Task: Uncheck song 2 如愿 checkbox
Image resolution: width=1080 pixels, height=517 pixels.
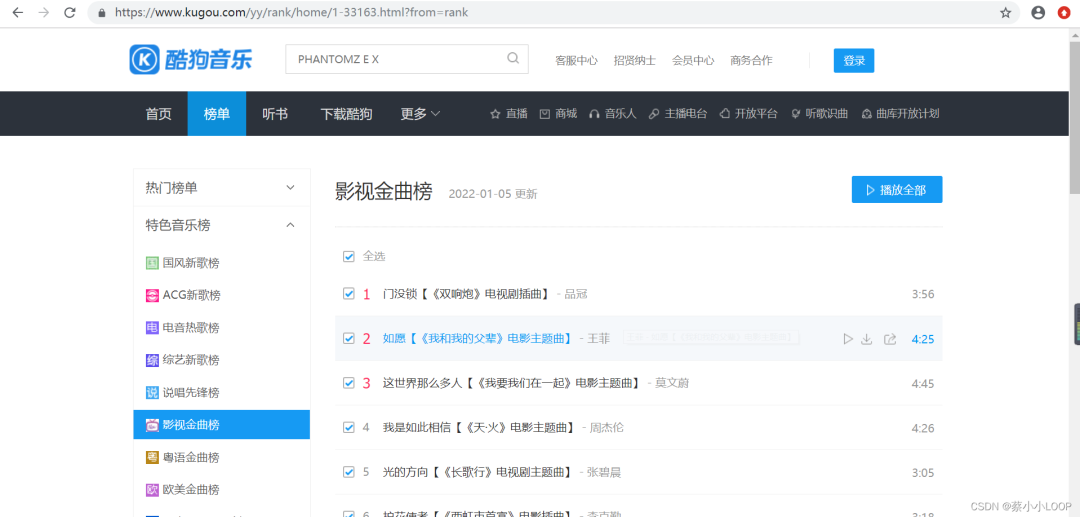Action: coord(349,338)
